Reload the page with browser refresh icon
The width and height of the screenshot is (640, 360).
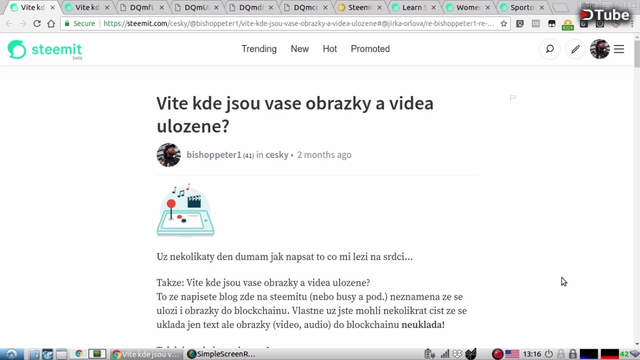(x=37, y=24)
